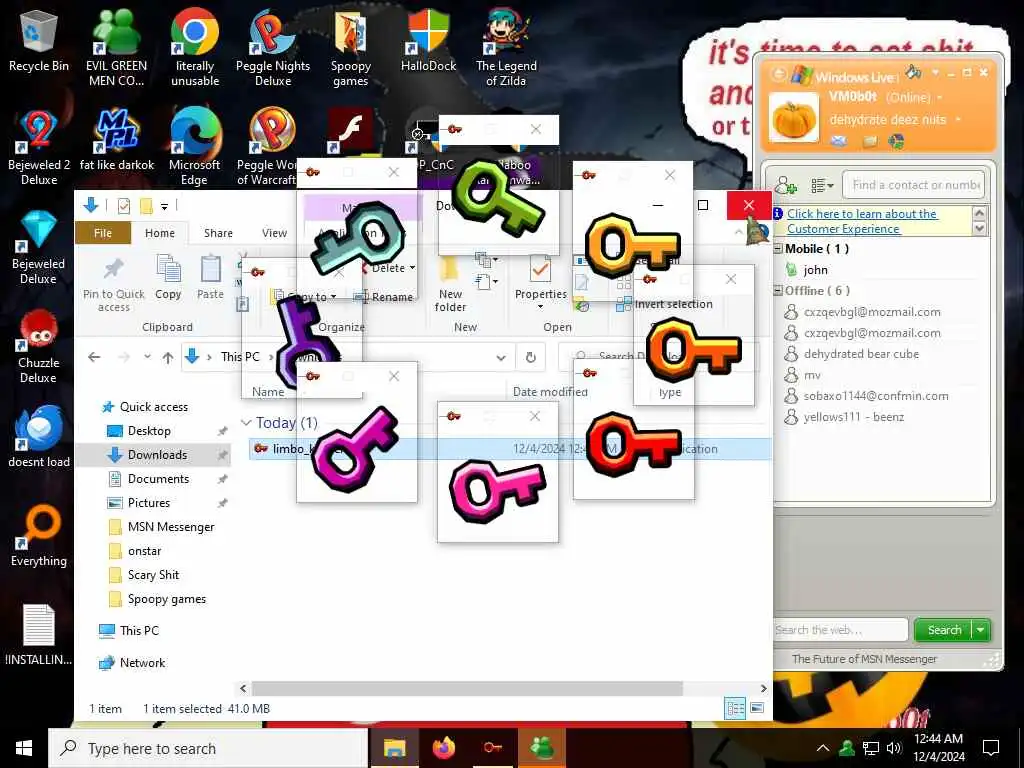
Task: Click the taskbar 'Type here to search' box
Action: tap(208, 748)
